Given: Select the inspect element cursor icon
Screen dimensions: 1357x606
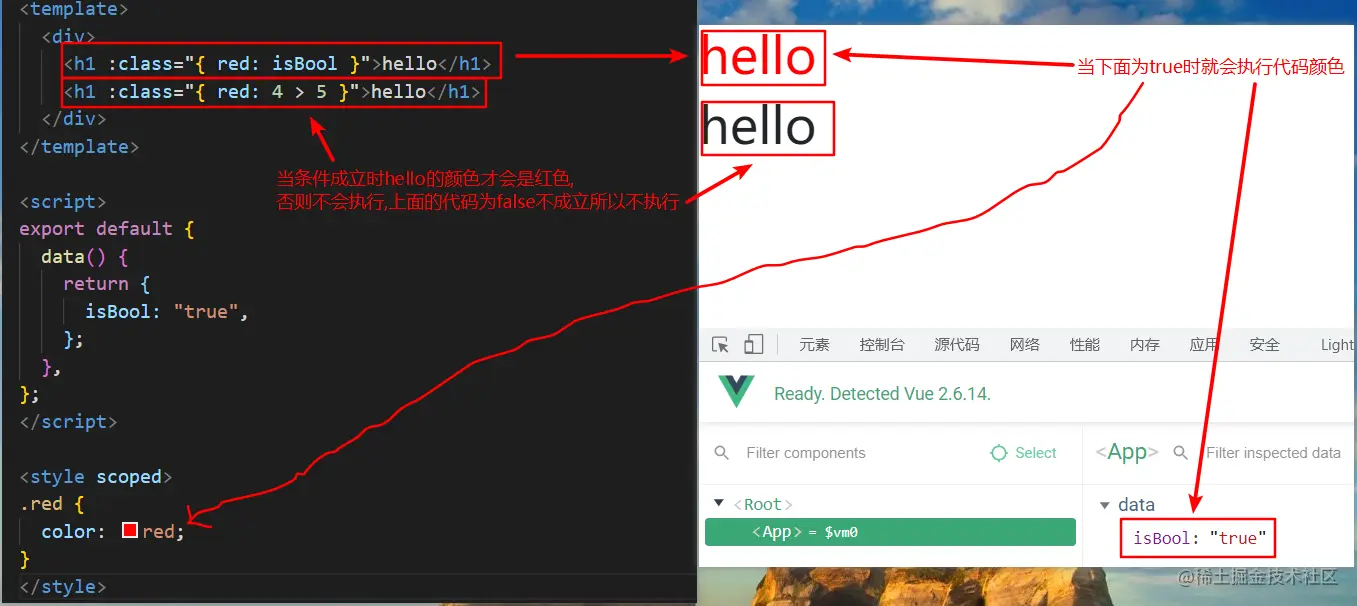Looking at the screenshot, I should pyautogui.click(x=720, y=345).
